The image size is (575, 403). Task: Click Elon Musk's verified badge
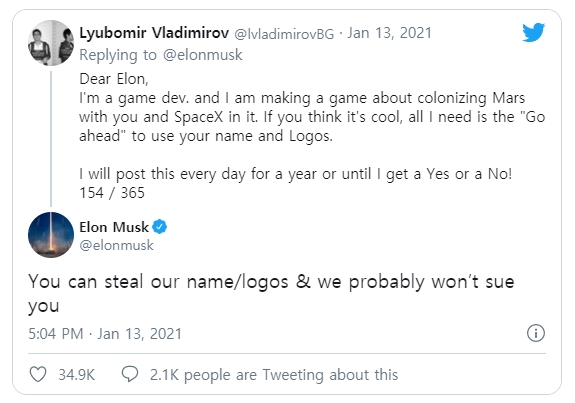(x=160, y=227)
